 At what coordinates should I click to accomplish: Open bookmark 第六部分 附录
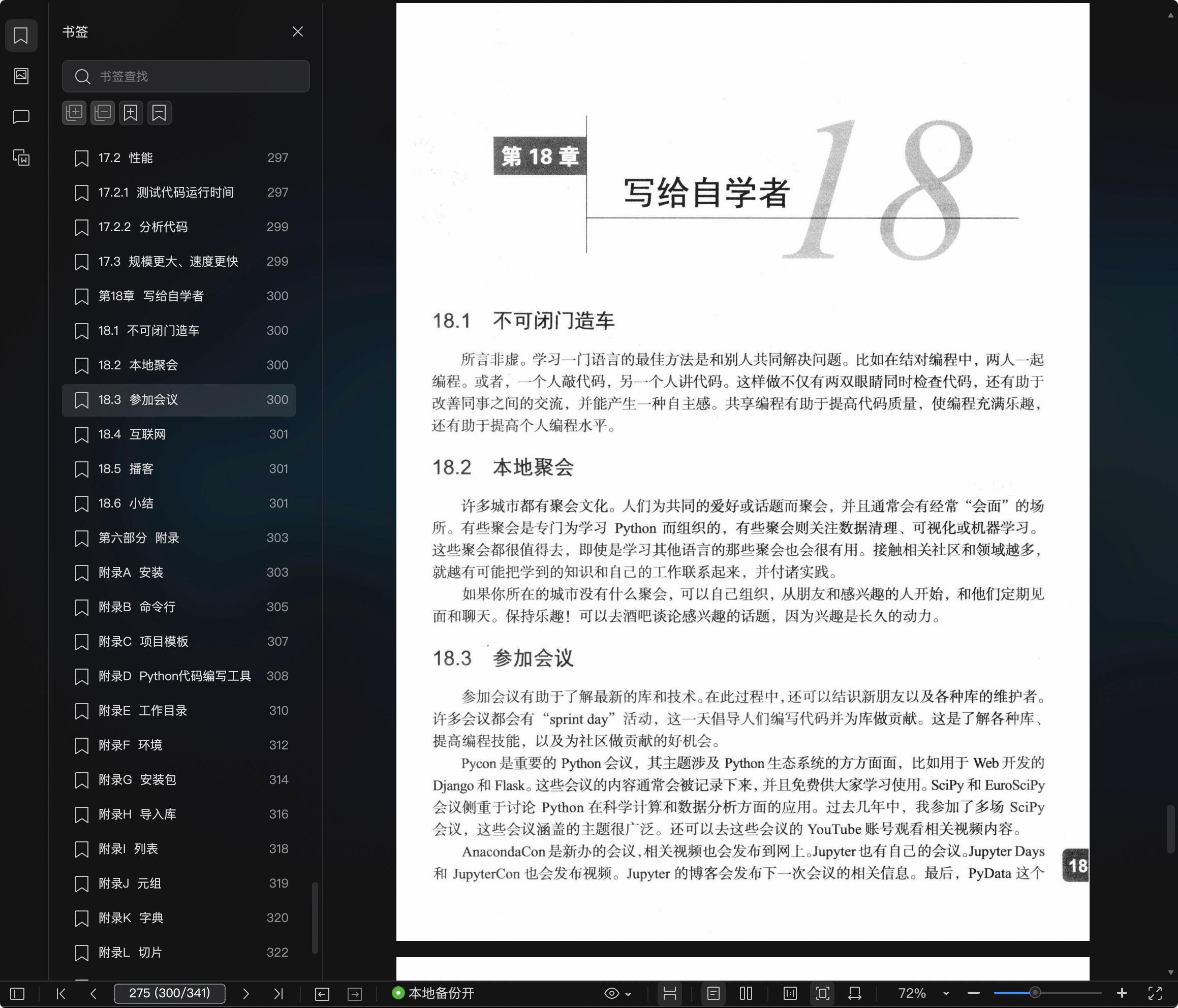point(178,538)
